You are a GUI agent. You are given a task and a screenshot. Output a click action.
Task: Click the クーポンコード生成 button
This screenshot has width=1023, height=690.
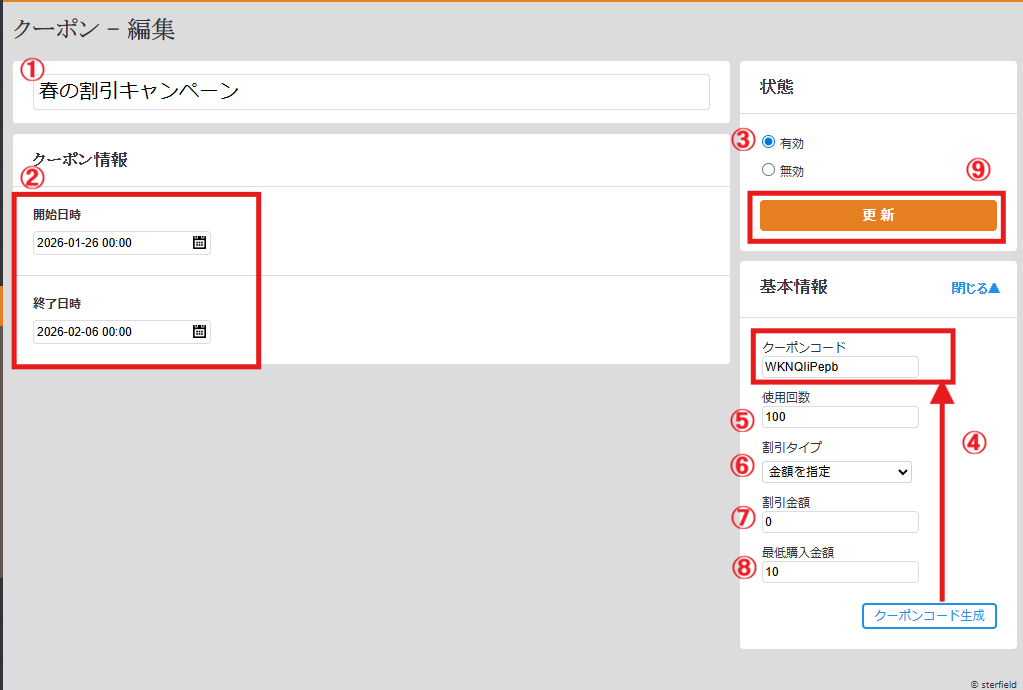tap(928, 615)
